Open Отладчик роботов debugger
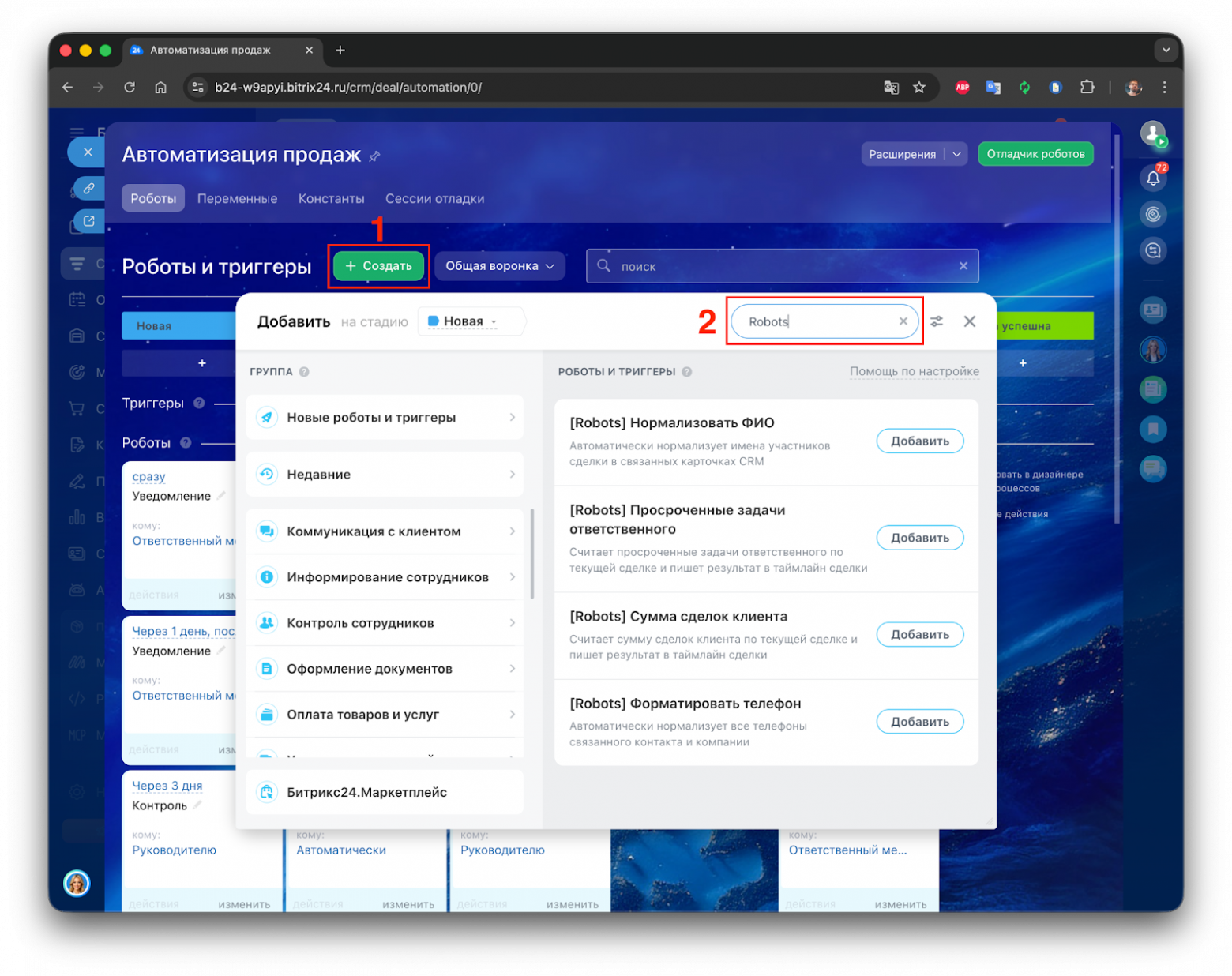Viewport: 1232px width, 976px height. (x=1035, y=154)
